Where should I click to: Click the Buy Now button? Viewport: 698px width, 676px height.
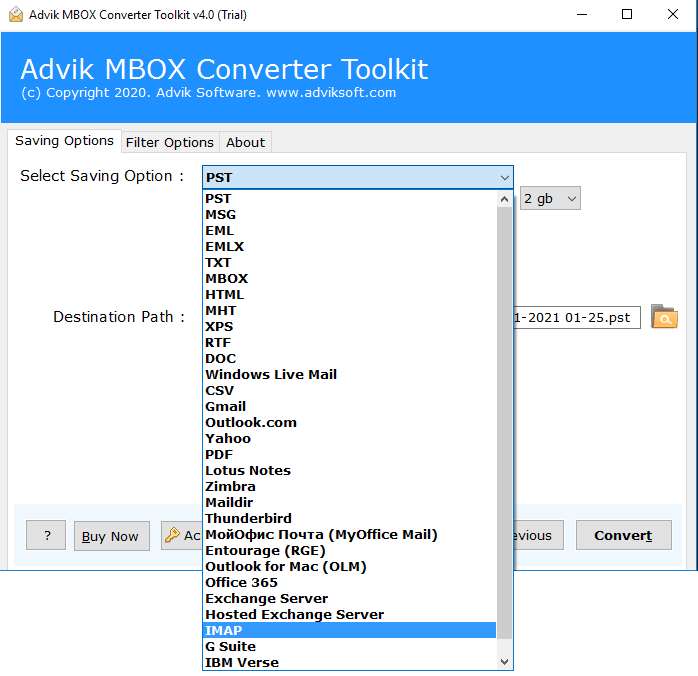point(111,536)
